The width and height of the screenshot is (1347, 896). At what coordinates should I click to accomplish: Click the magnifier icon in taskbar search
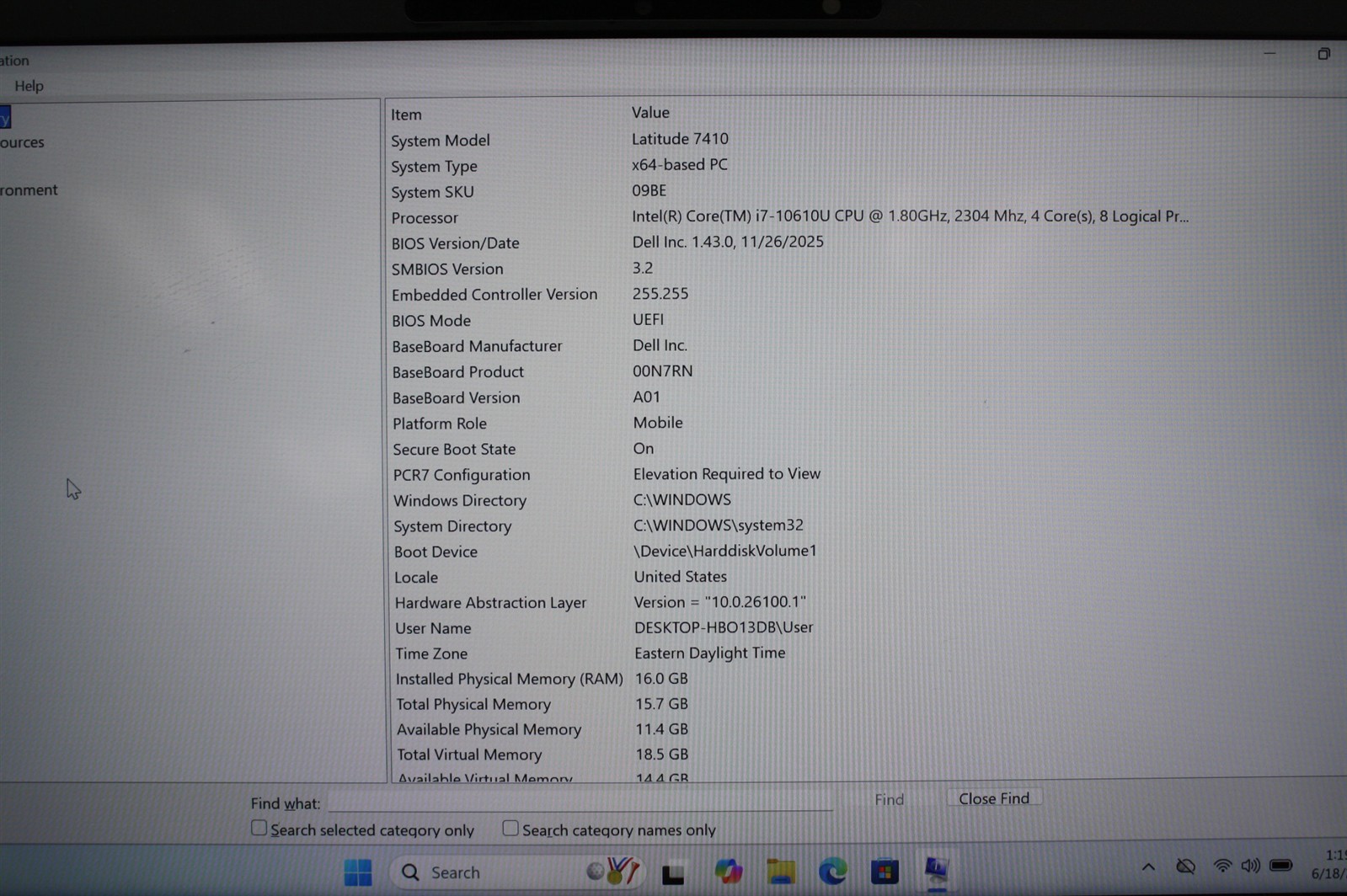pos(410,872)
